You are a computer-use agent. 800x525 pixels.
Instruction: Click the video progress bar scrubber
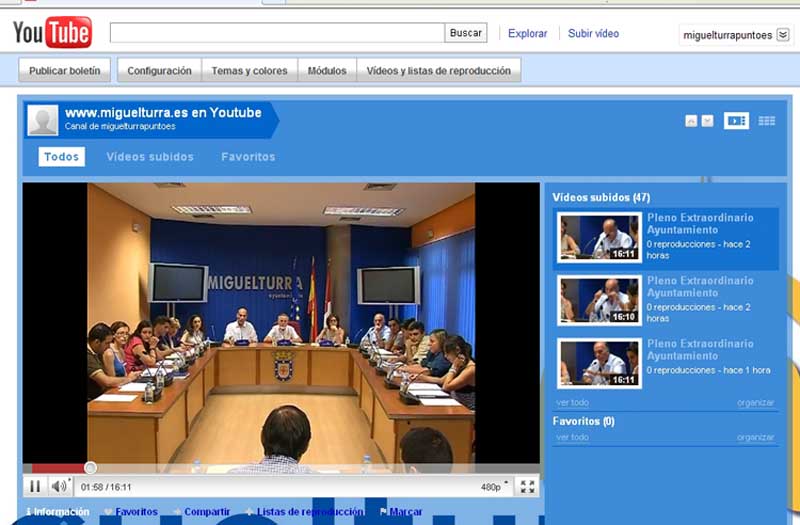tap(90, 467)
